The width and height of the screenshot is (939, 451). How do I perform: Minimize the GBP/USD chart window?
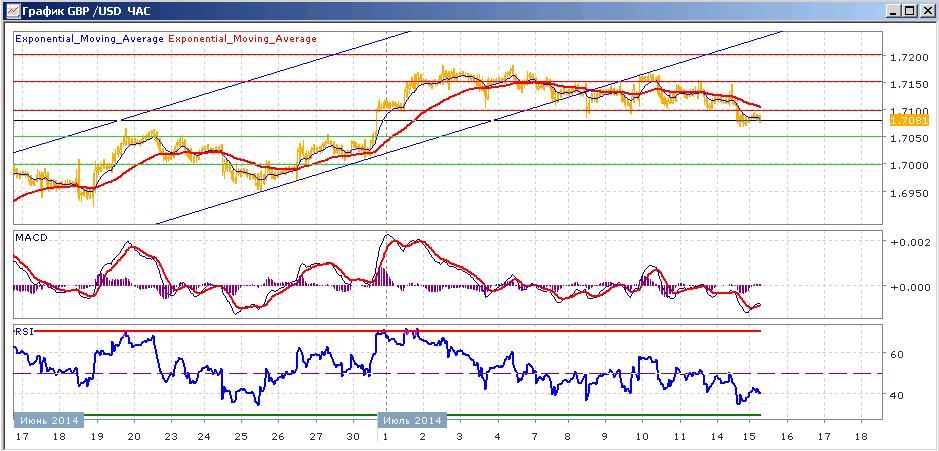(893, 11)
